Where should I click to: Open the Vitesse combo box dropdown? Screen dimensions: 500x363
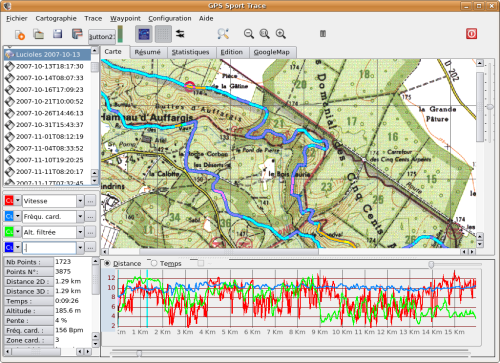[80, 201]
